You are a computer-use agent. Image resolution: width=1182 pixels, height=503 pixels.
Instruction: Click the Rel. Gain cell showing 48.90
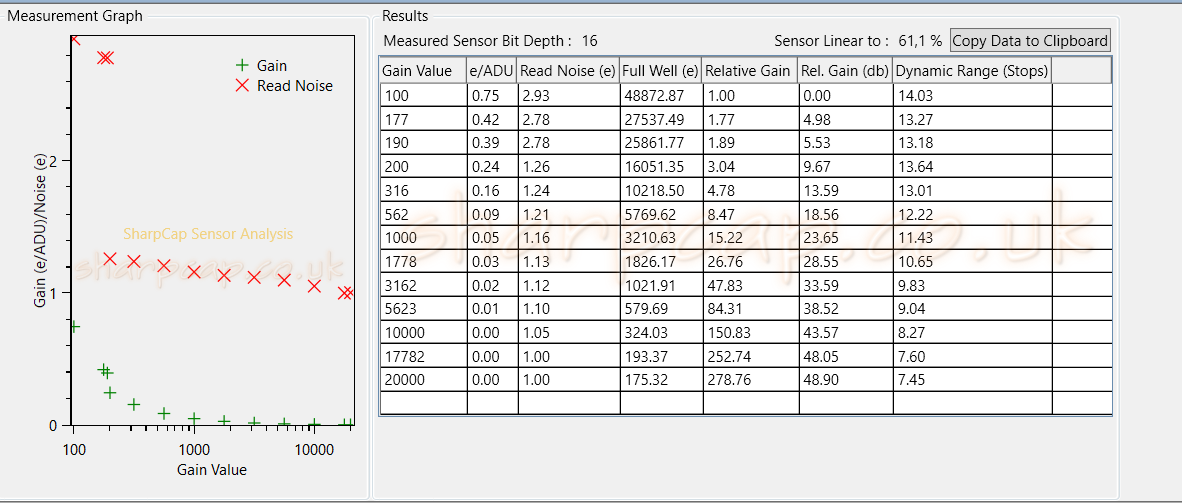845,380
